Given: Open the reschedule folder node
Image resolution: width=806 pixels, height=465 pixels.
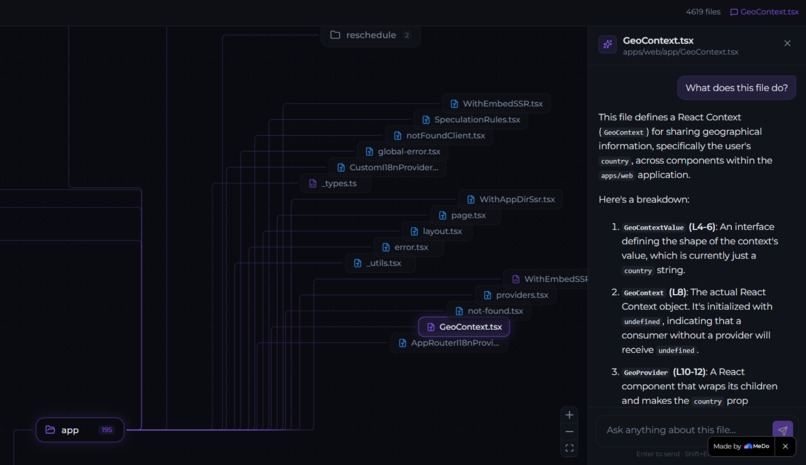Looking at the screenshot, I should pyautogui.click(x=371, y=35).
